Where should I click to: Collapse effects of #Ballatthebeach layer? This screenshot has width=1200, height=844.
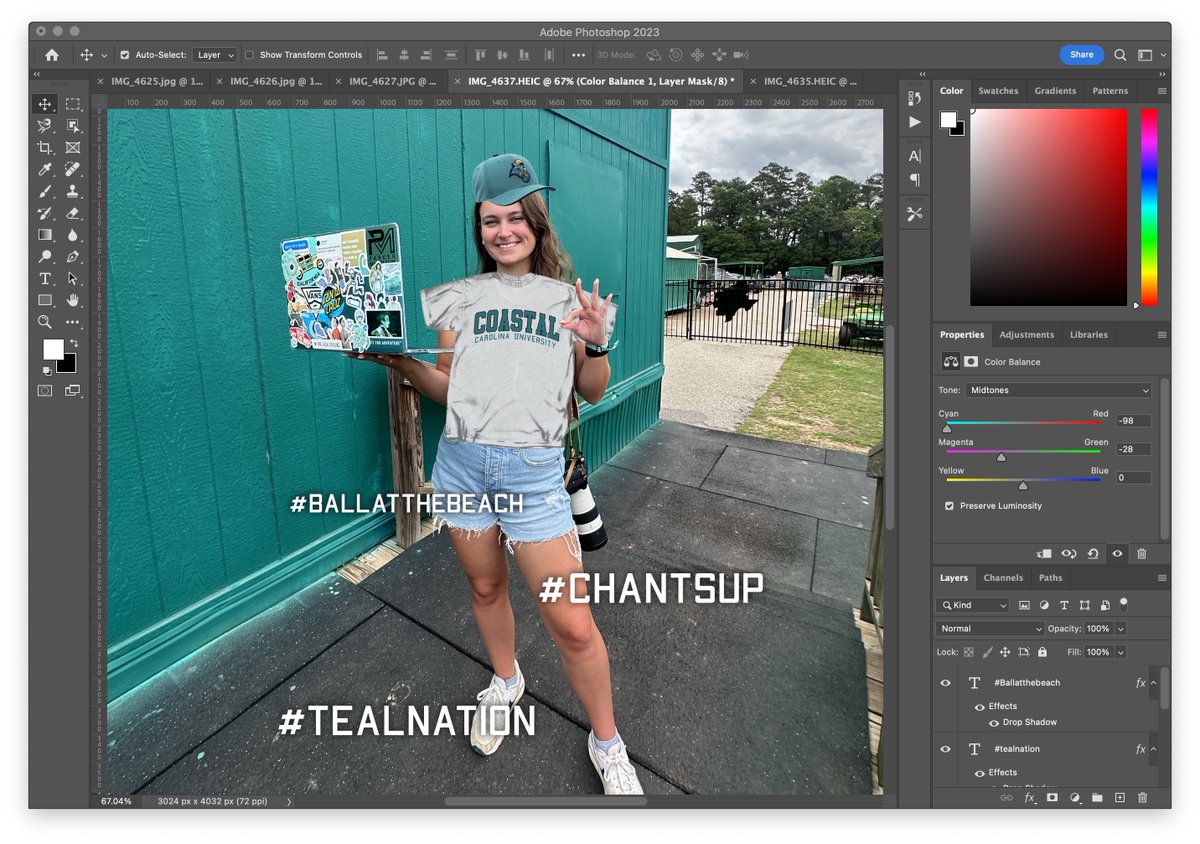pos(1153,683)
